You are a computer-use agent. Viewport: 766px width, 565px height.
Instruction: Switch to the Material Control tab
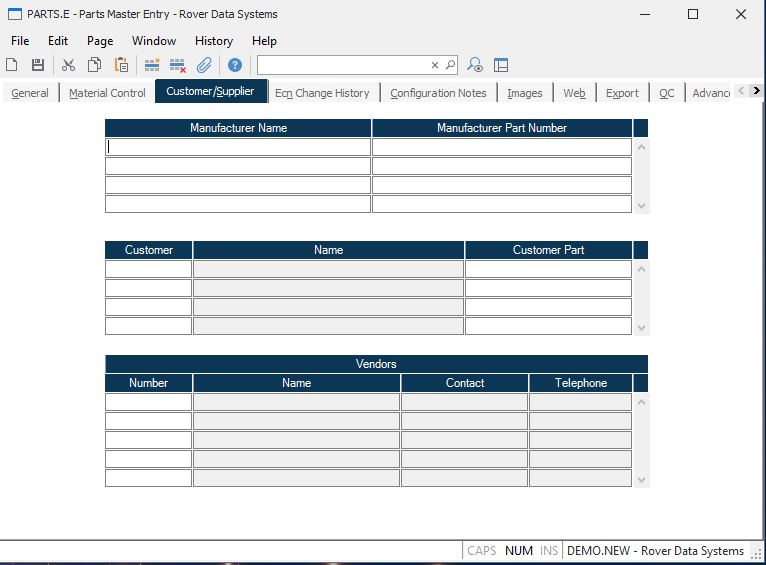pyautogui.click(x=107, y=93)
